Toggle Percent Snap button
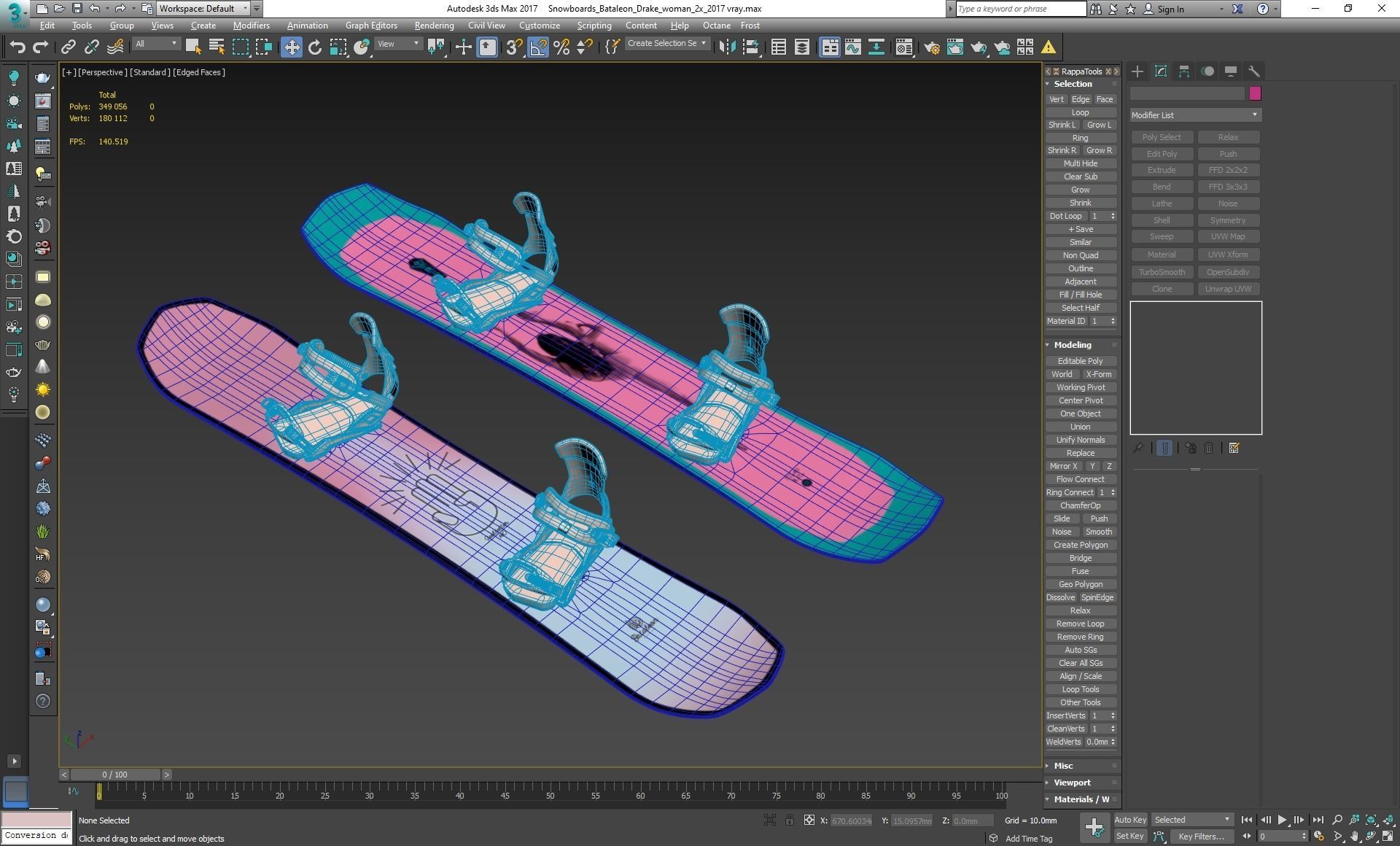1400x846 pixels. (561, 47)
